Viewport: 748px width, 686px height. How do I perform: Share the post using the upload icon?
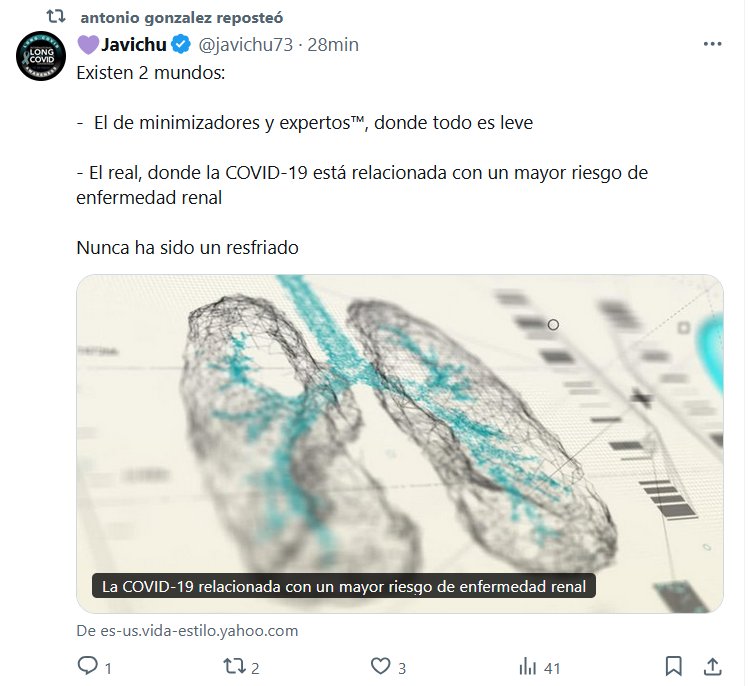pyautogui.click(x=712, y=666)
